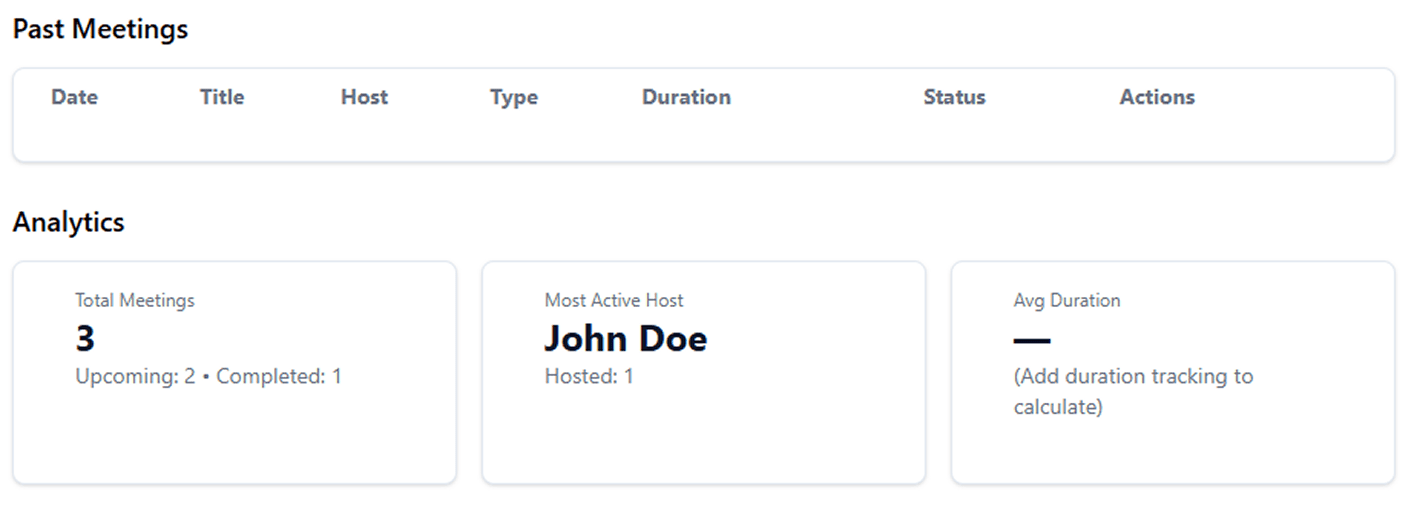Click the Actions column header
The height and width of the screenshot is (512, 1417).
[x=1157, y=97]
